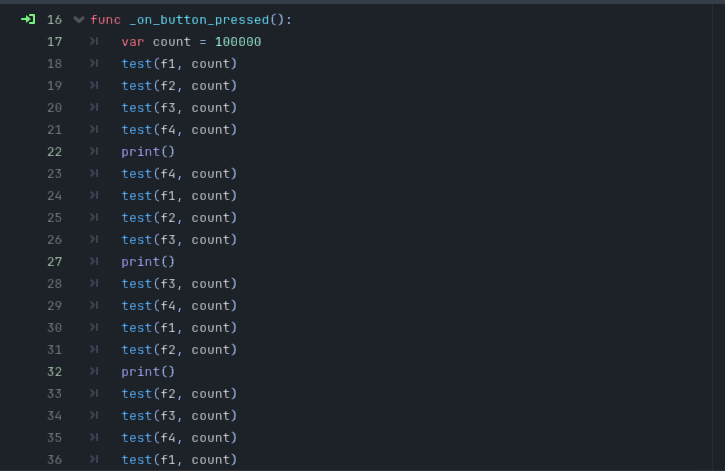
Task: Click the value 100000 on line 17
Action: [x=238, y=42]
